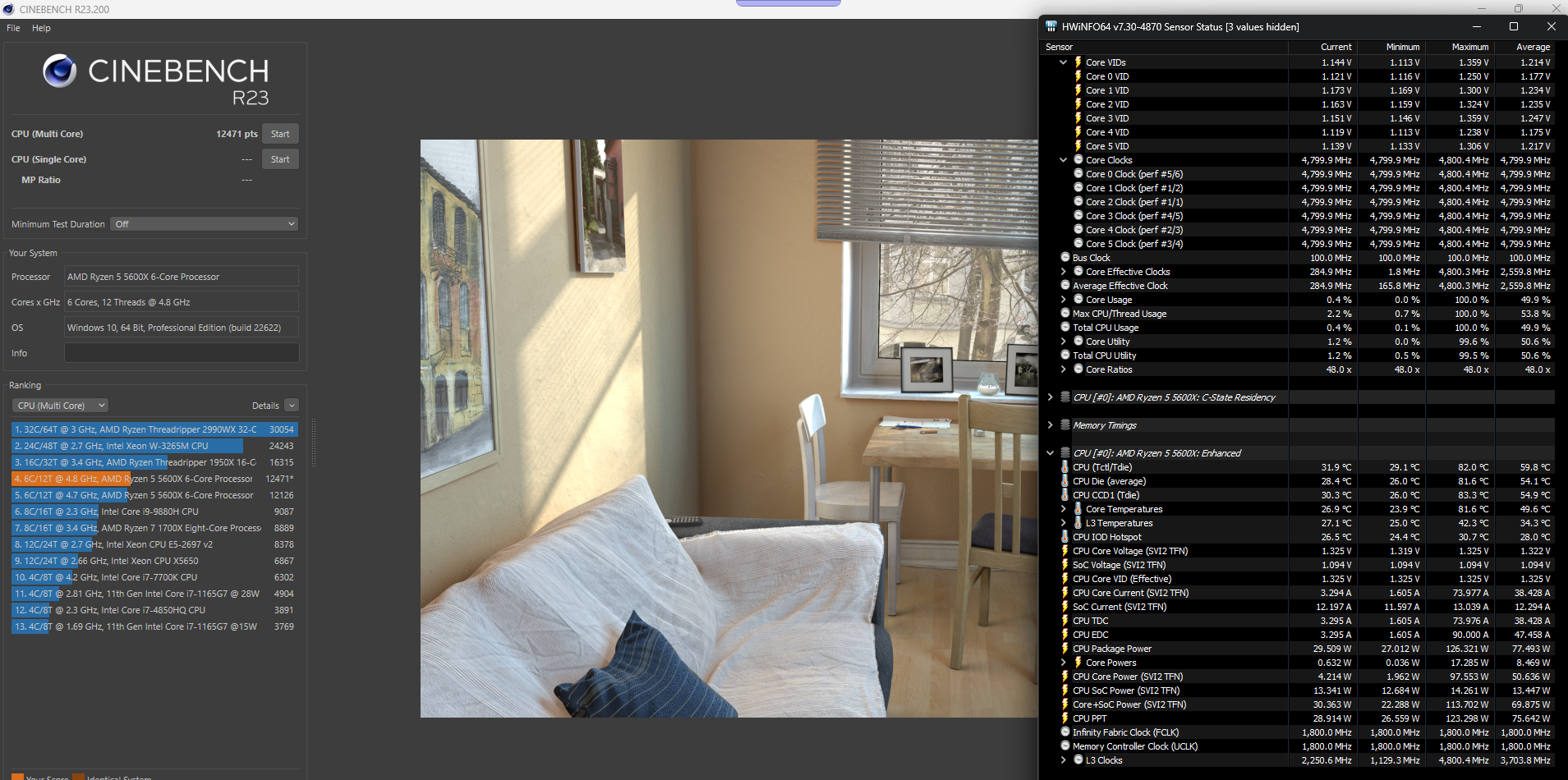
Task: Select the highlighted 6C/12T @ 4.8 GHz ranking row
Action: pos(154,479)
